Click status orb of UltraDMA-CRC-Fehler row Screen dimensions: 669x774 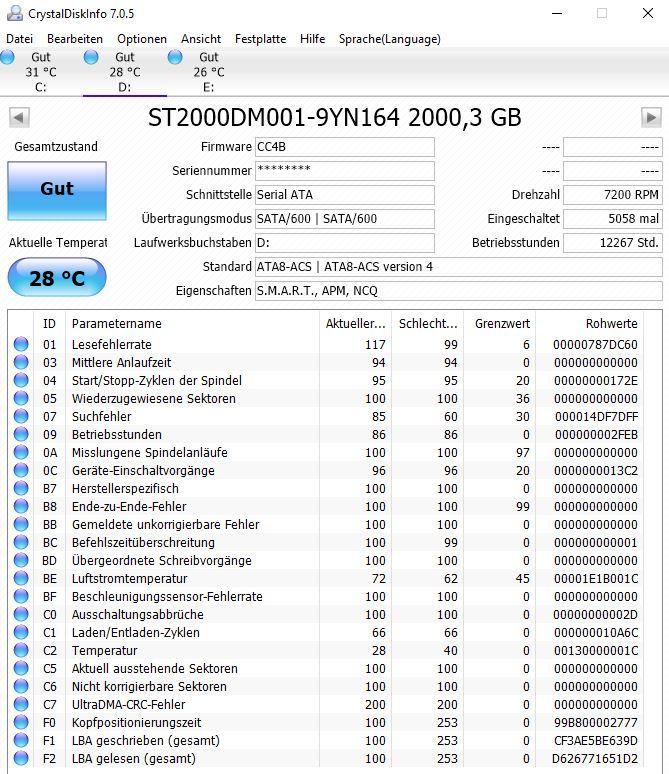pyautogui.click(x=21, y=704)
